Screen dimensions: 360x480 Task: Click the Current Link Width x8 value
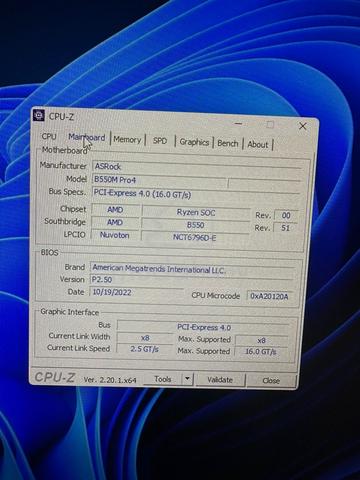pyautogui.click(x=145, y=338)
